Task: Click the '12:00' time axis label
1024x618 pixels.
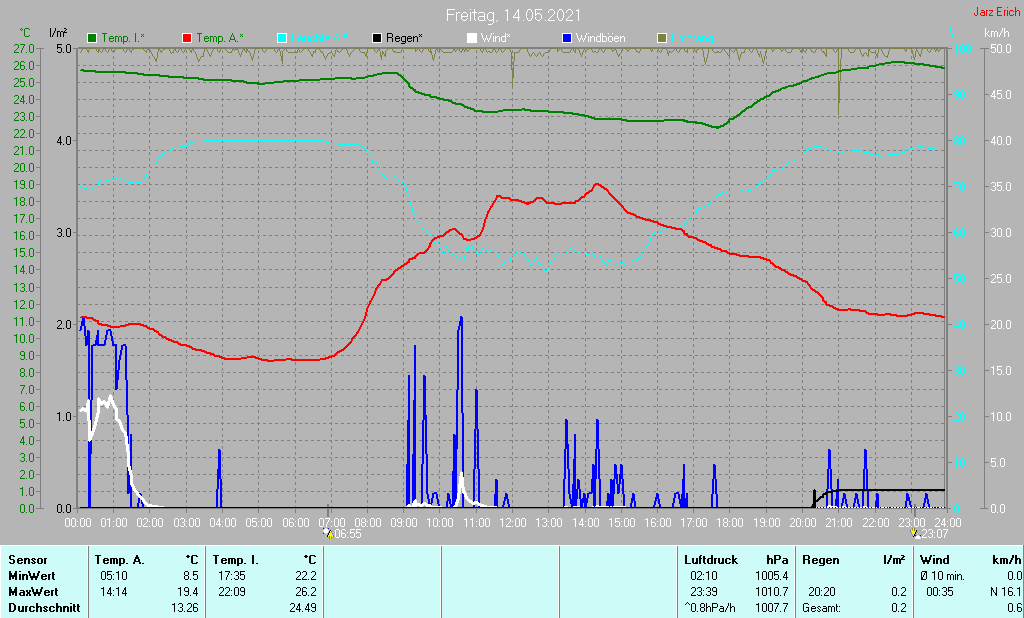Action: 513,523
